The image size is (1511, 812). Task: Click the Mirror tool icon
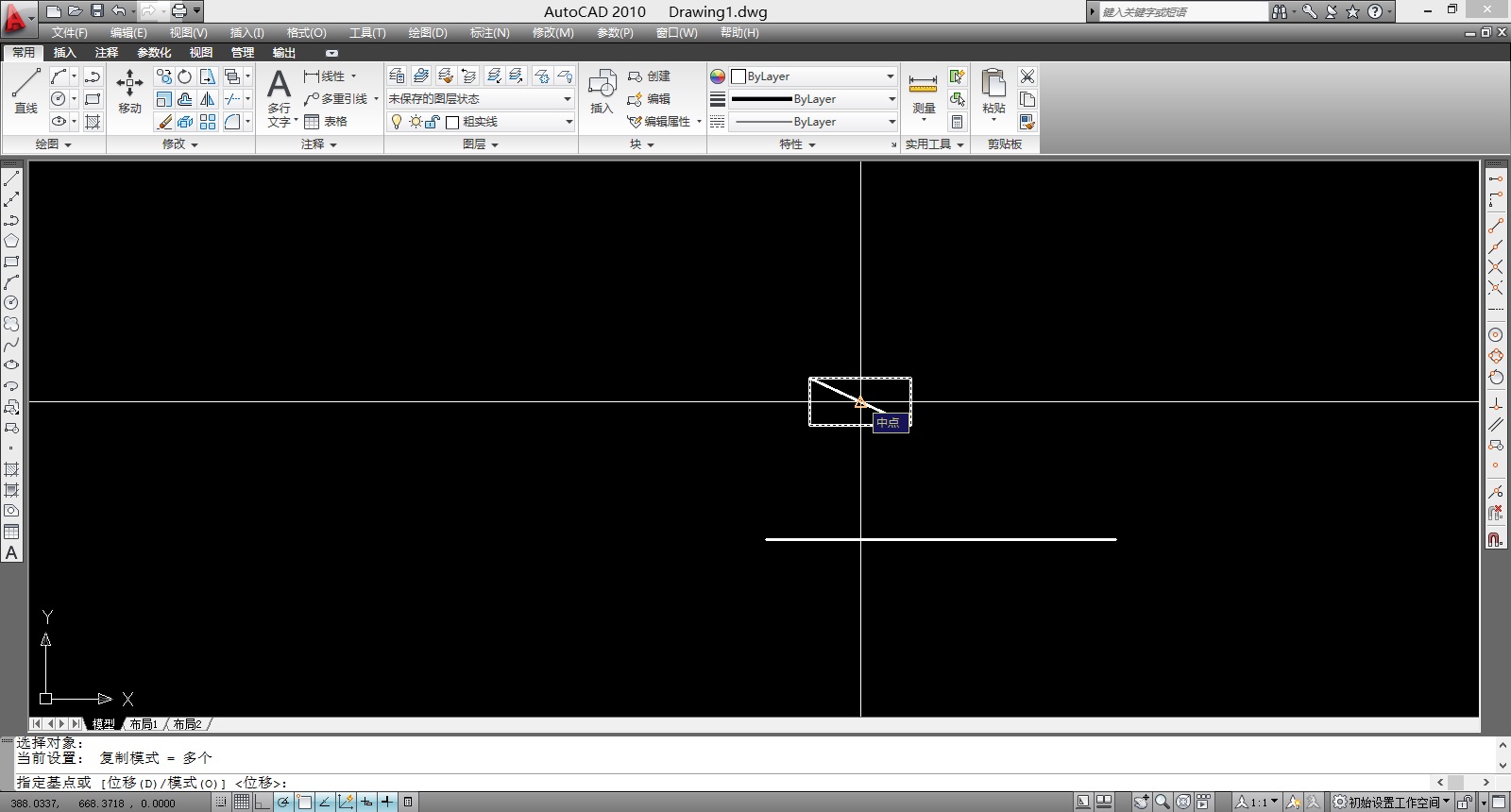(208, 99)
